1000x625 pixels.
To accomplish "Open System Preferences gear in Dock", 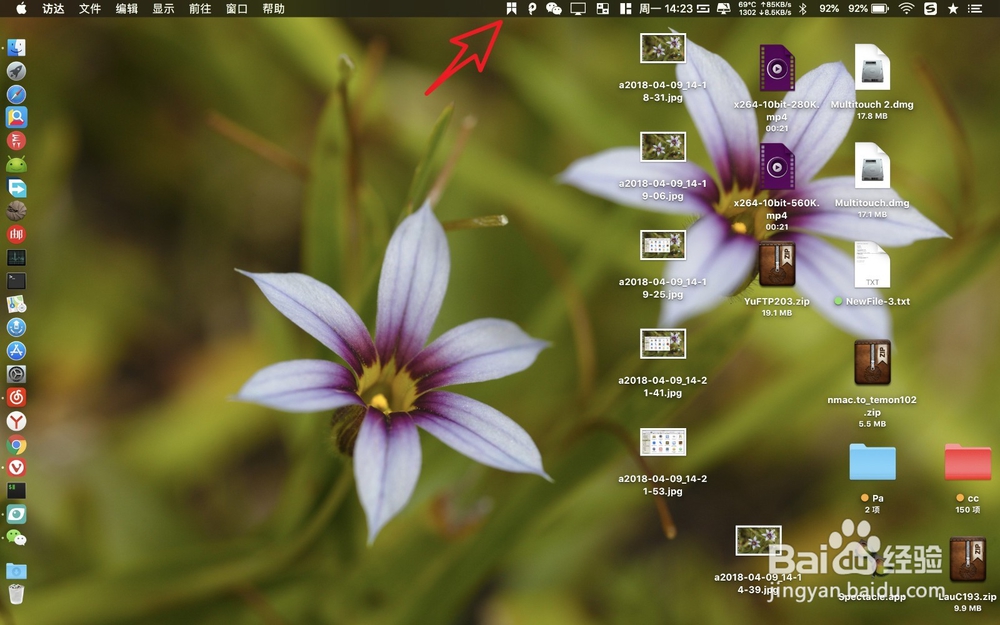I will click(x=16, y=374).
